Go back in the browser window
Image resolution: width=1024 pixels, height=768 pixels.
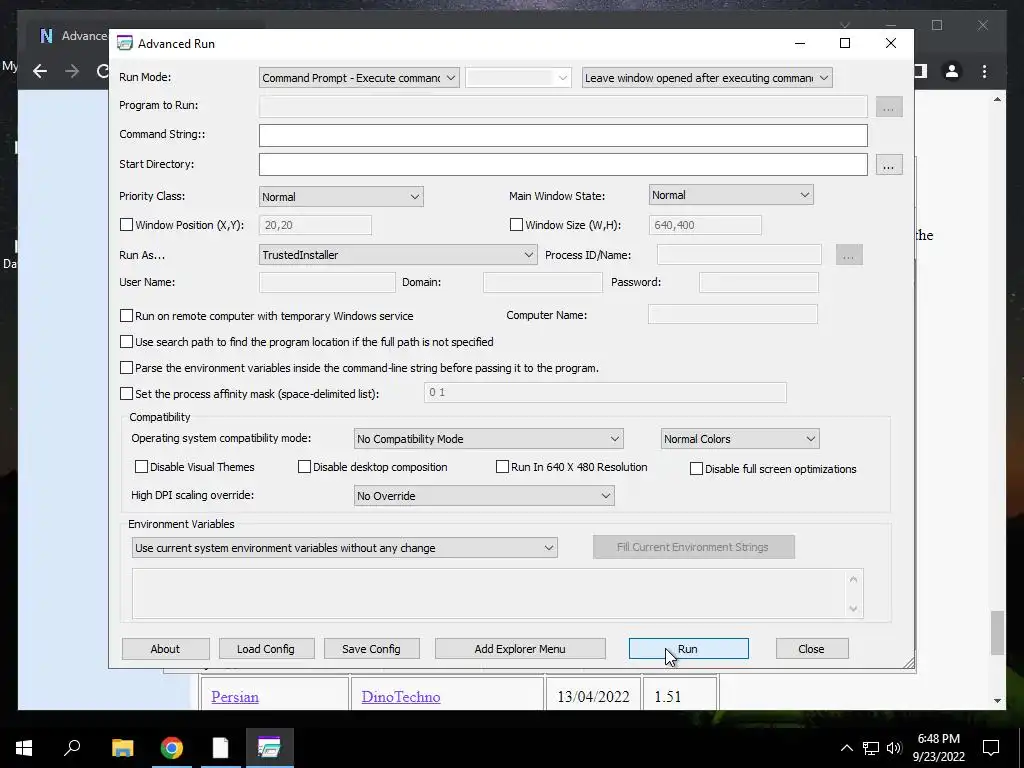pyautogui.click(x=40, y=71)
